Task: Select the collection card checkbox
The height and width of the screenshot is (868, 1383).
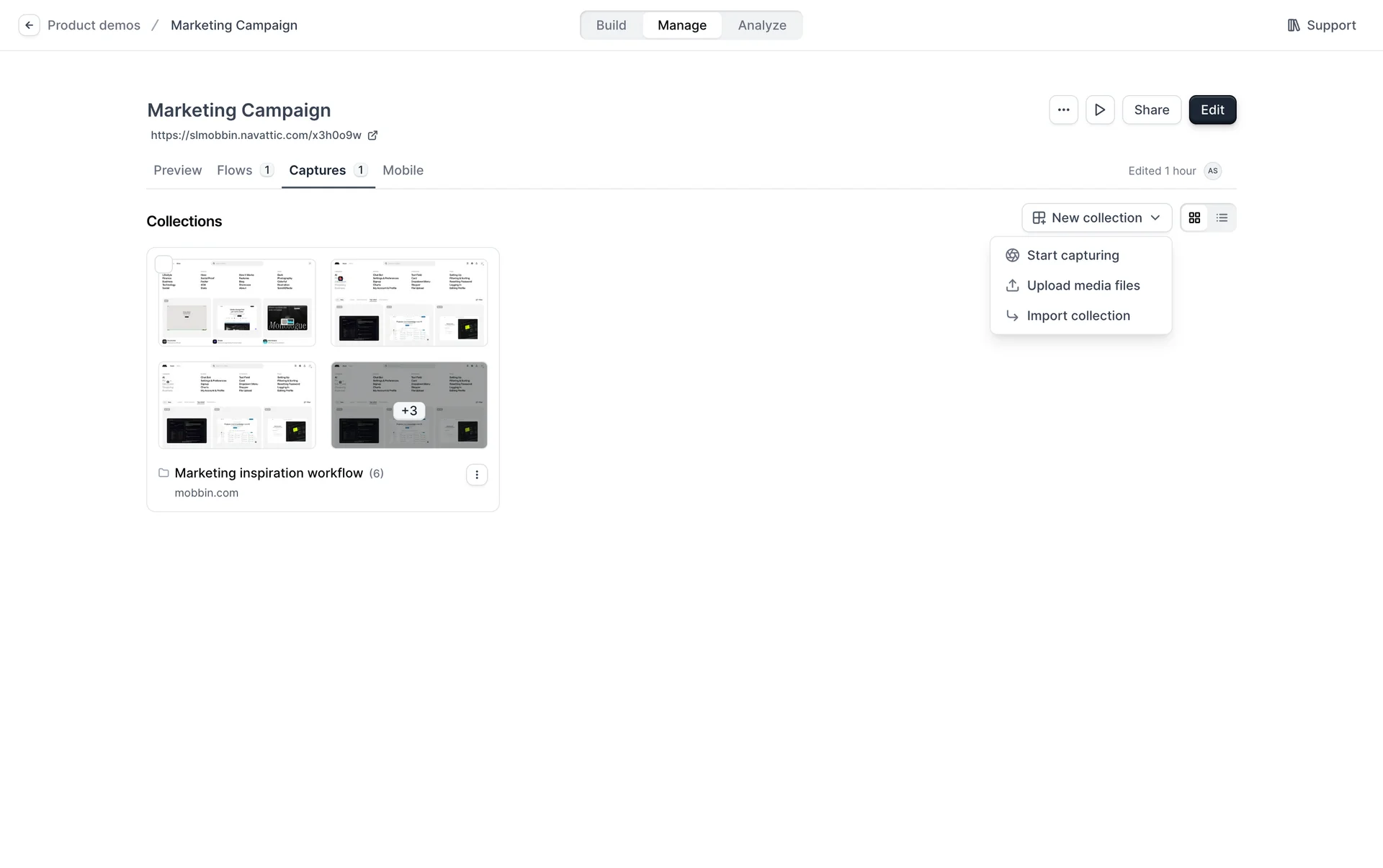Action: point(164,264)
